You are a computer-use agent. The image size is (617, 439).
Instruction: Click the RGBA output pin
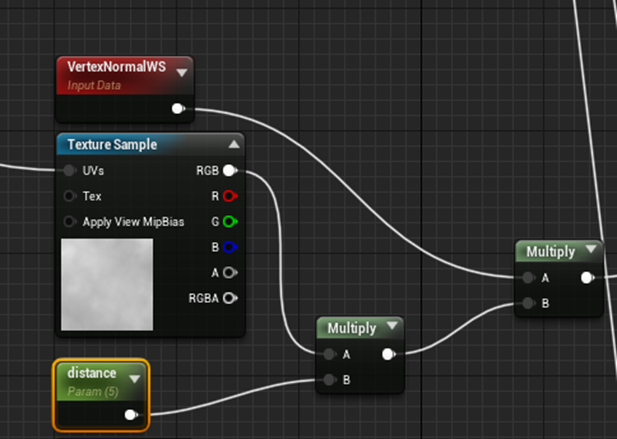pyautogui.click(x=230, y=298)
